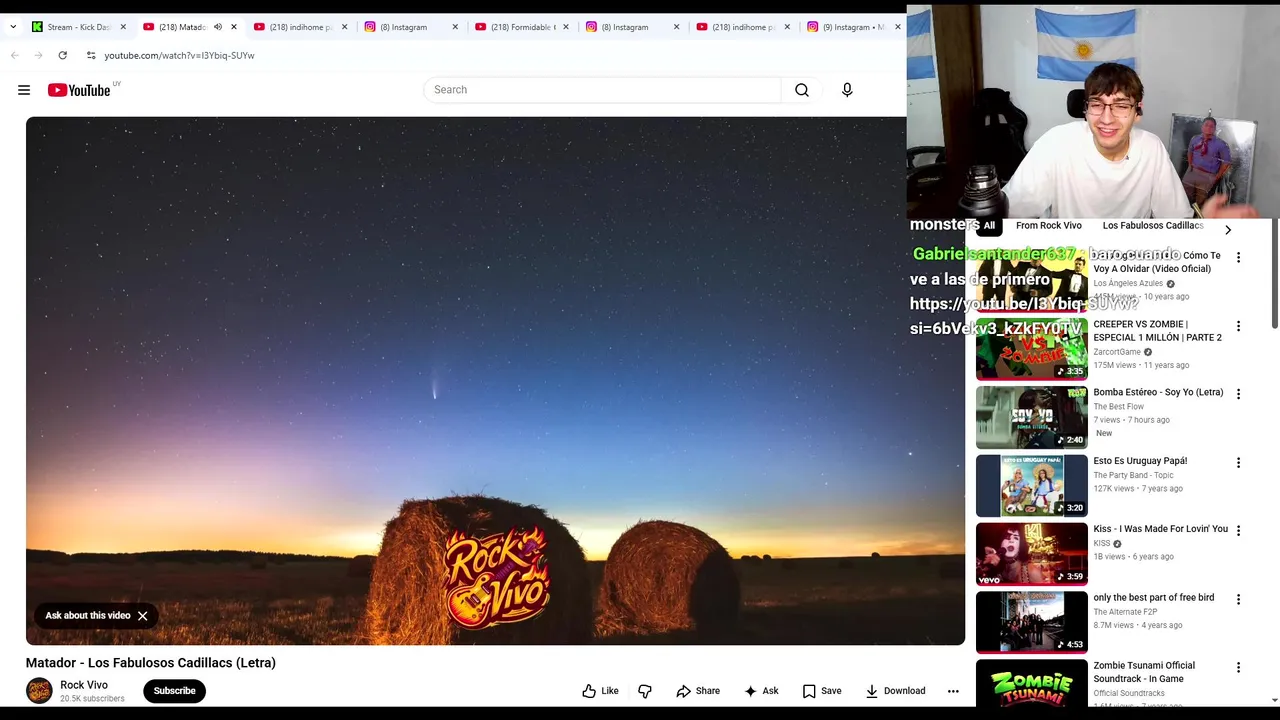Dismiss the 'Ask about this video' chip
Screen dimensions: 1280x720
[143, 616]
